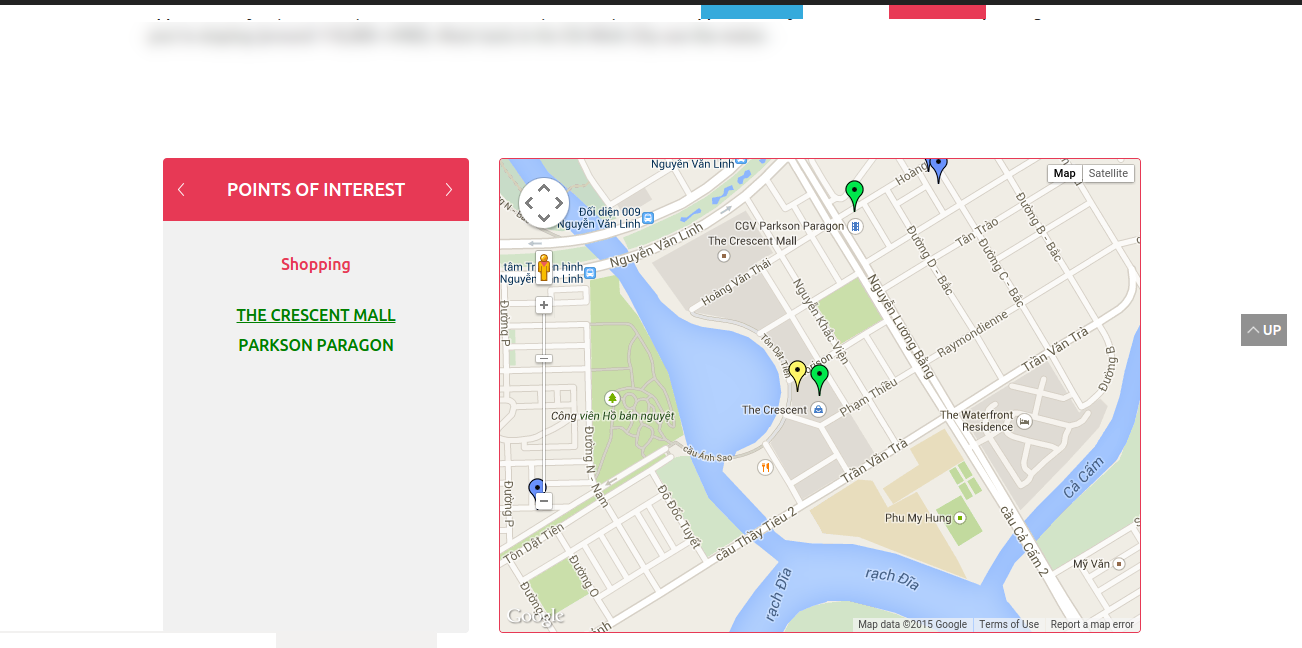
Task: Click The Crescent Mall place icon
Action: click(x=724, y=256)
